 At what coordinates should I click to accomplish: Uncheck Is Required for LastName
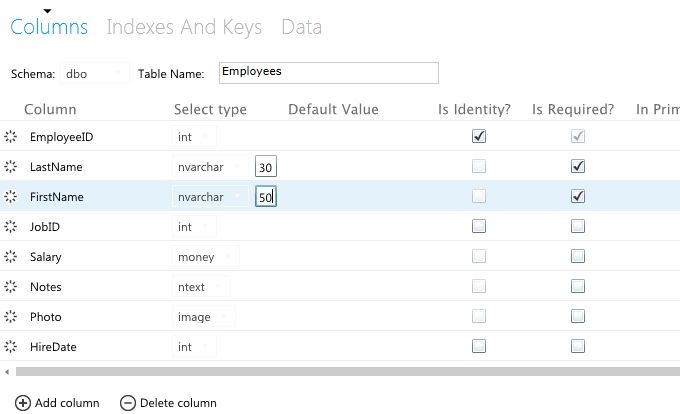pos(578,167)
